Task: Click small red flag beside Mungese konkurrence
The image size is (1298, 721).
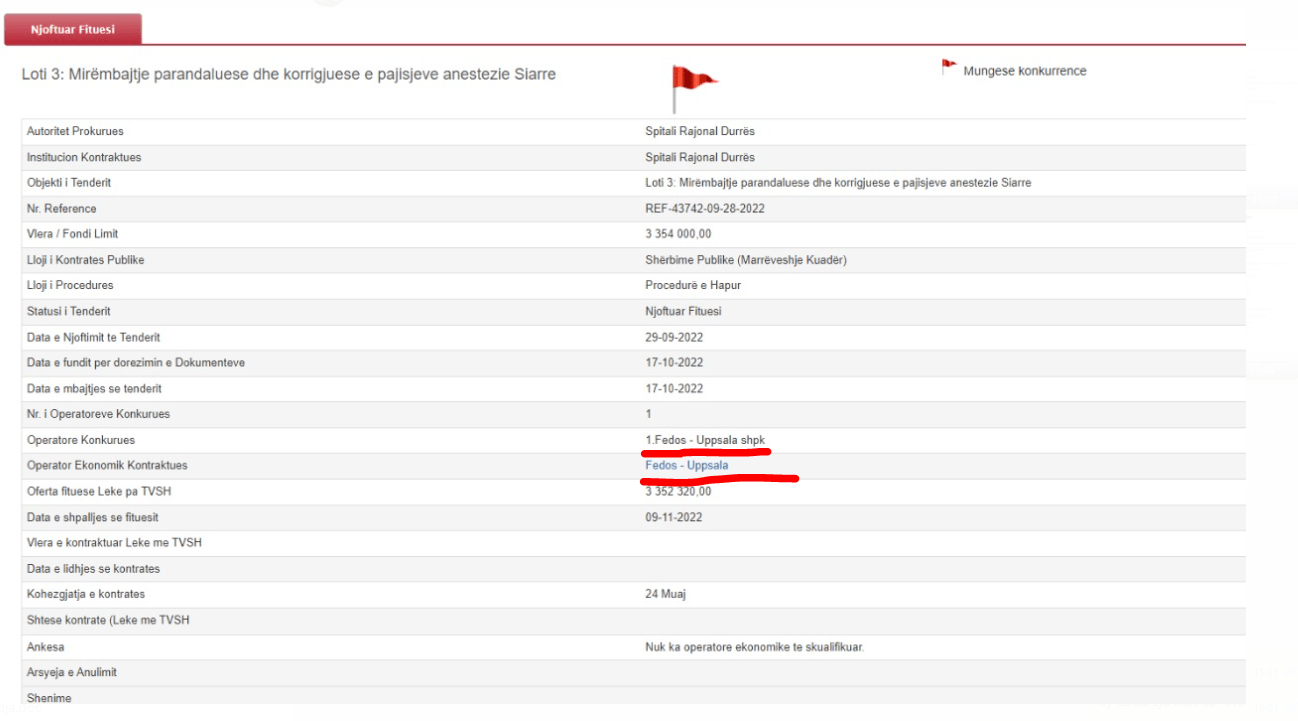Action: click(948, 68)
